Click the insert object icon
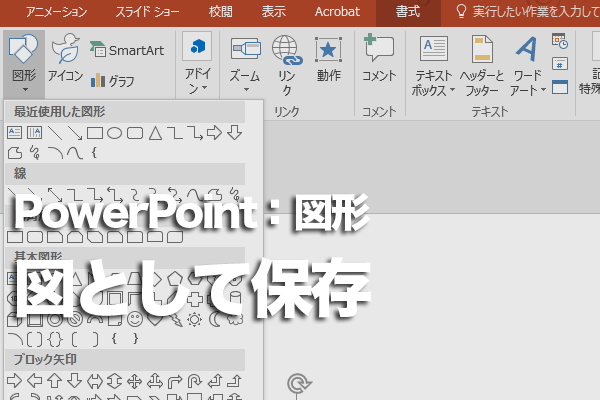600x400 pixels. click(560, 87)
